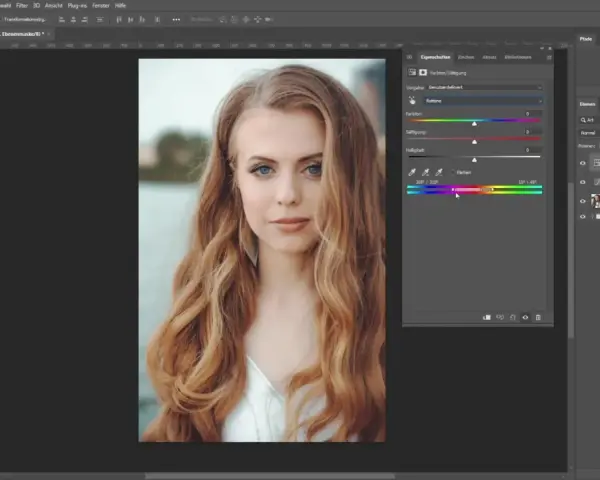Screen dimensions: 600x480
Task: Click the clip to layer icon
Action: click(487, 317)
